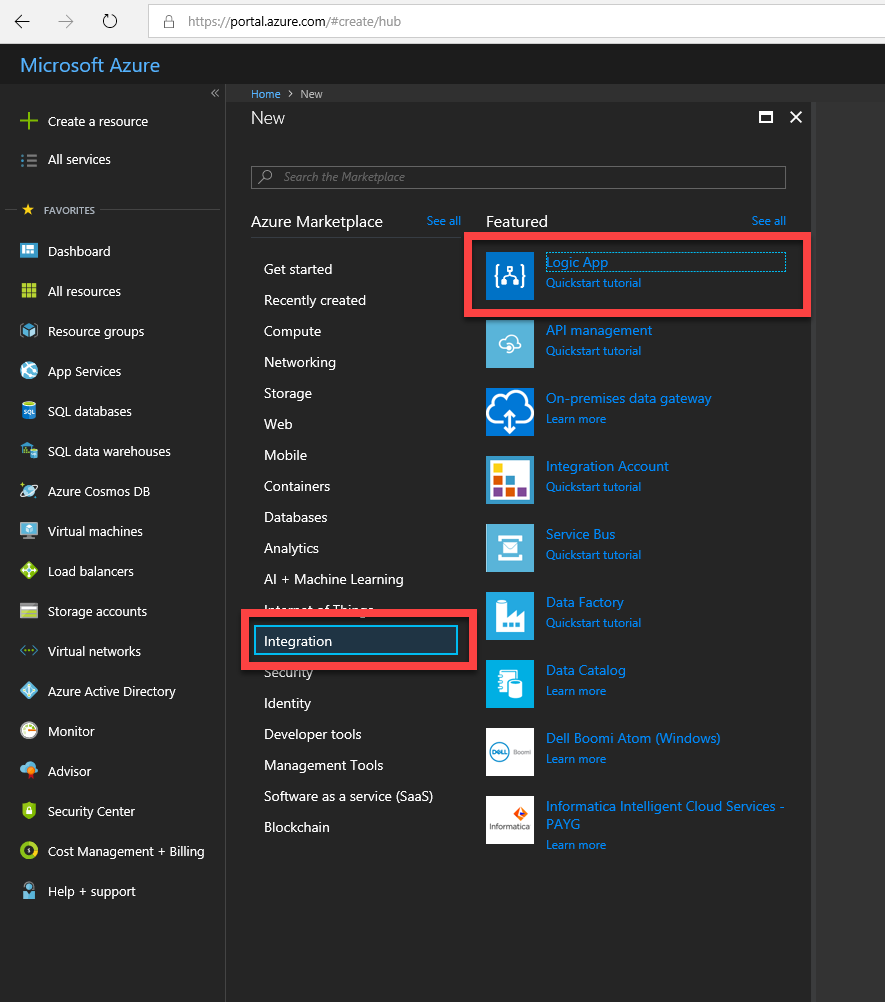This screenshot has height=1002, width=885.
Task: Click the All resources grid icon
Action: 29,291
